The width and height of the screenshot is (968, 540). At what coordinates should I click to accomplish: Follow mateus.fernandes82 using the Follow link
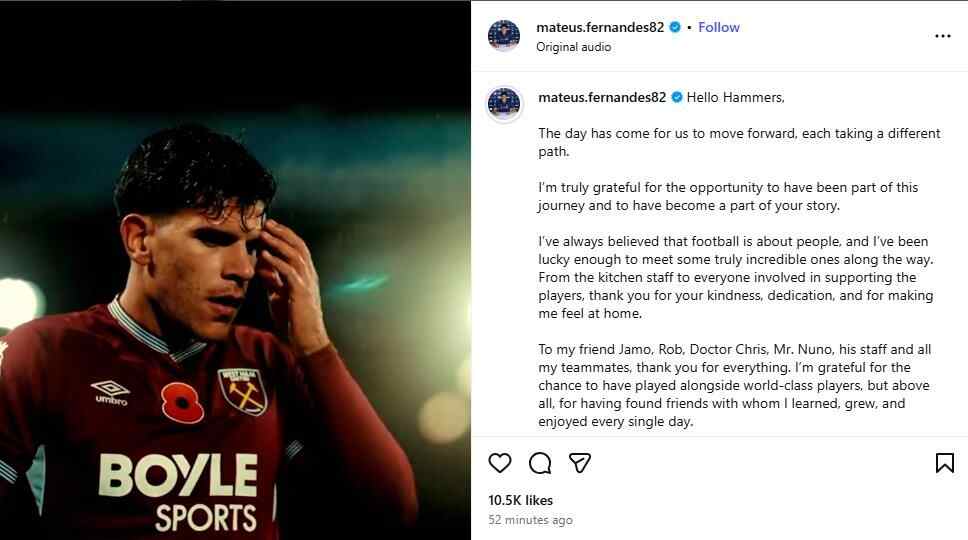click(719, 27)
